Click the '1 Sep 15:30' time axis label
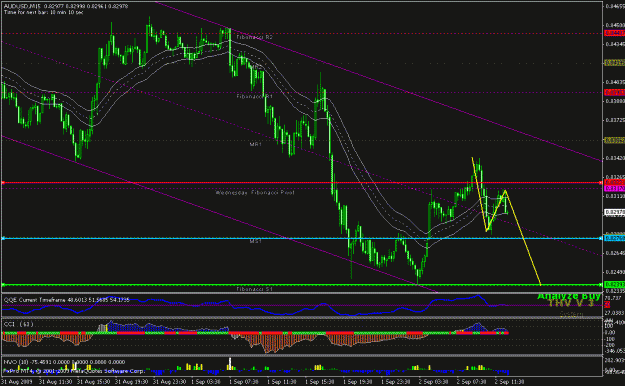The image size is (625, 386). pyautogui.click(x=320, y=382)
